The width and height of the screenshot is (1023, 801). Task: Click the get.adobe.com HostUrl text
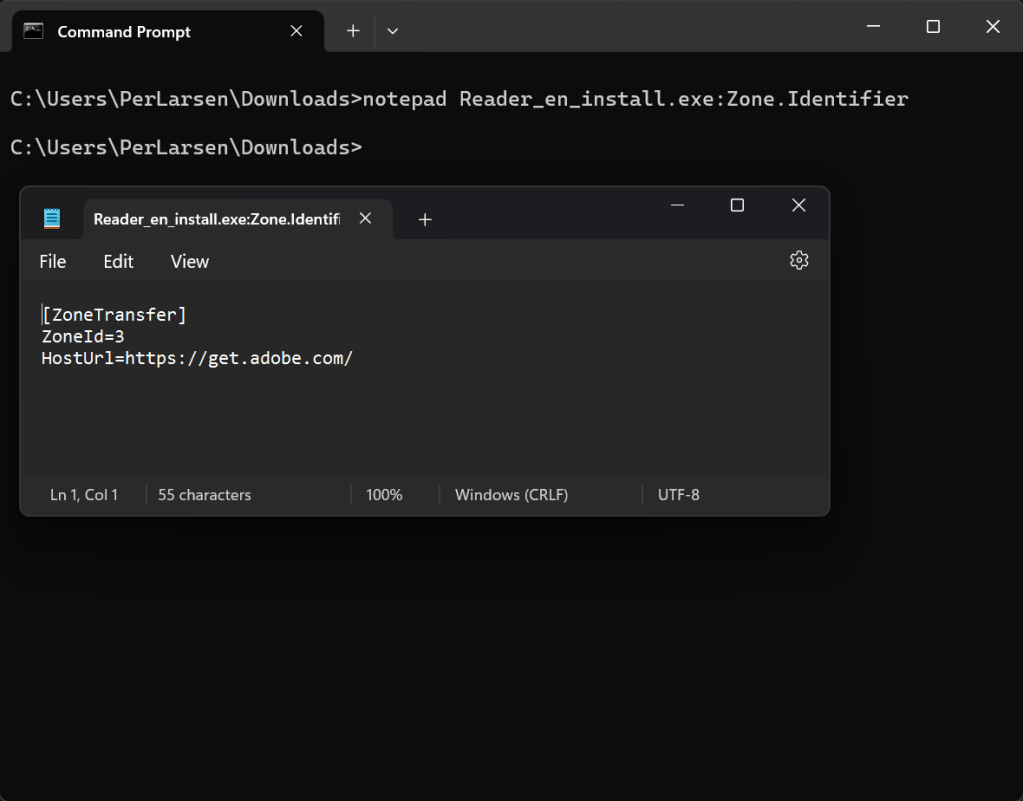pos(195,357)
